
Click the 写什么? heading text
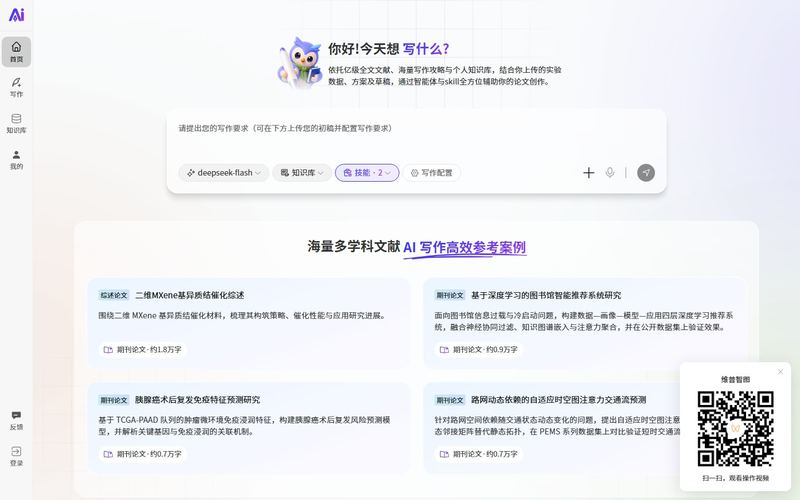click(426, 49)
